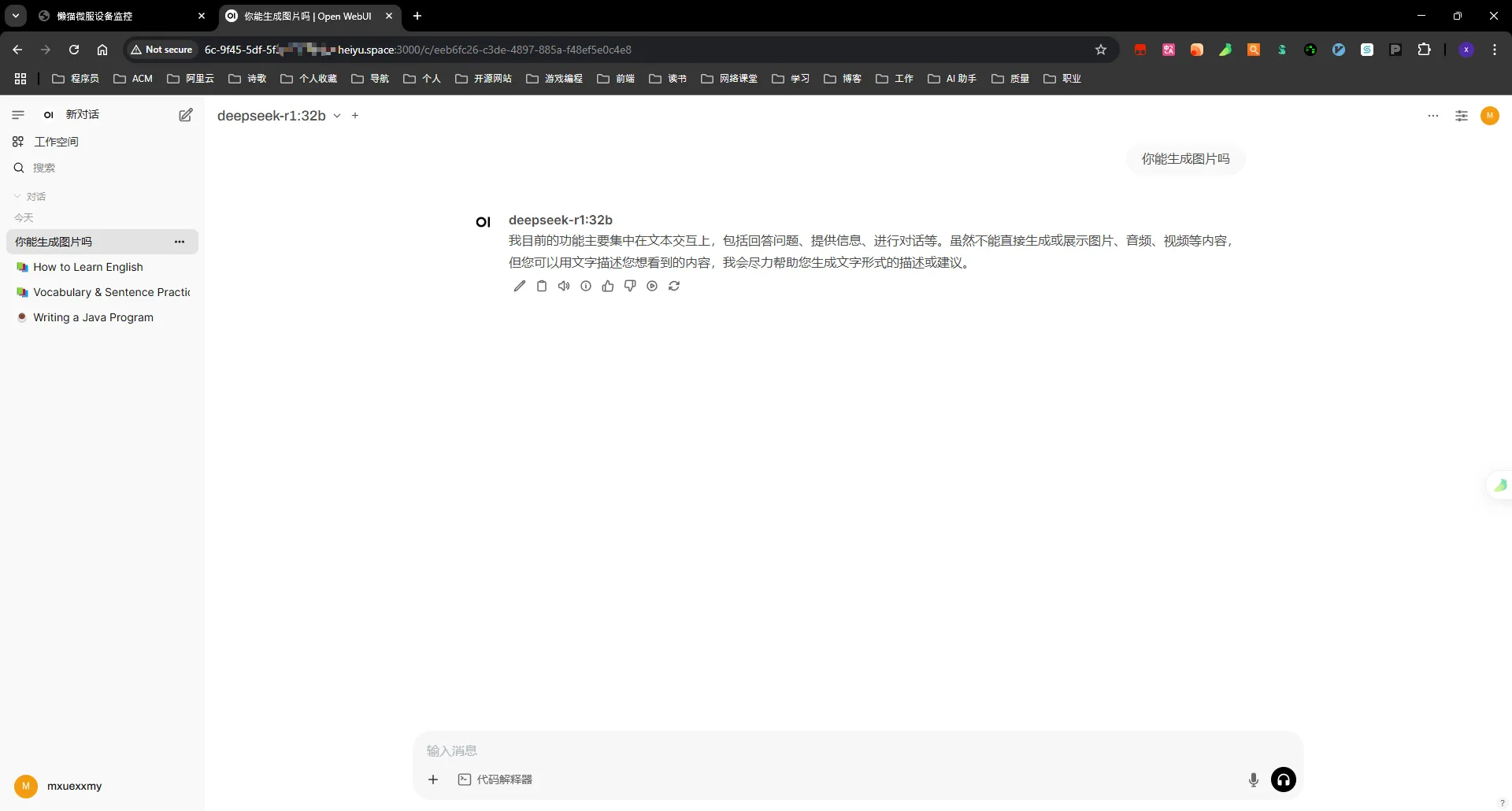The height and width of the screenshot is (811, 1512).
Task: Toggle the 代码解释器 code interpreter option
Action: (495, 780)
